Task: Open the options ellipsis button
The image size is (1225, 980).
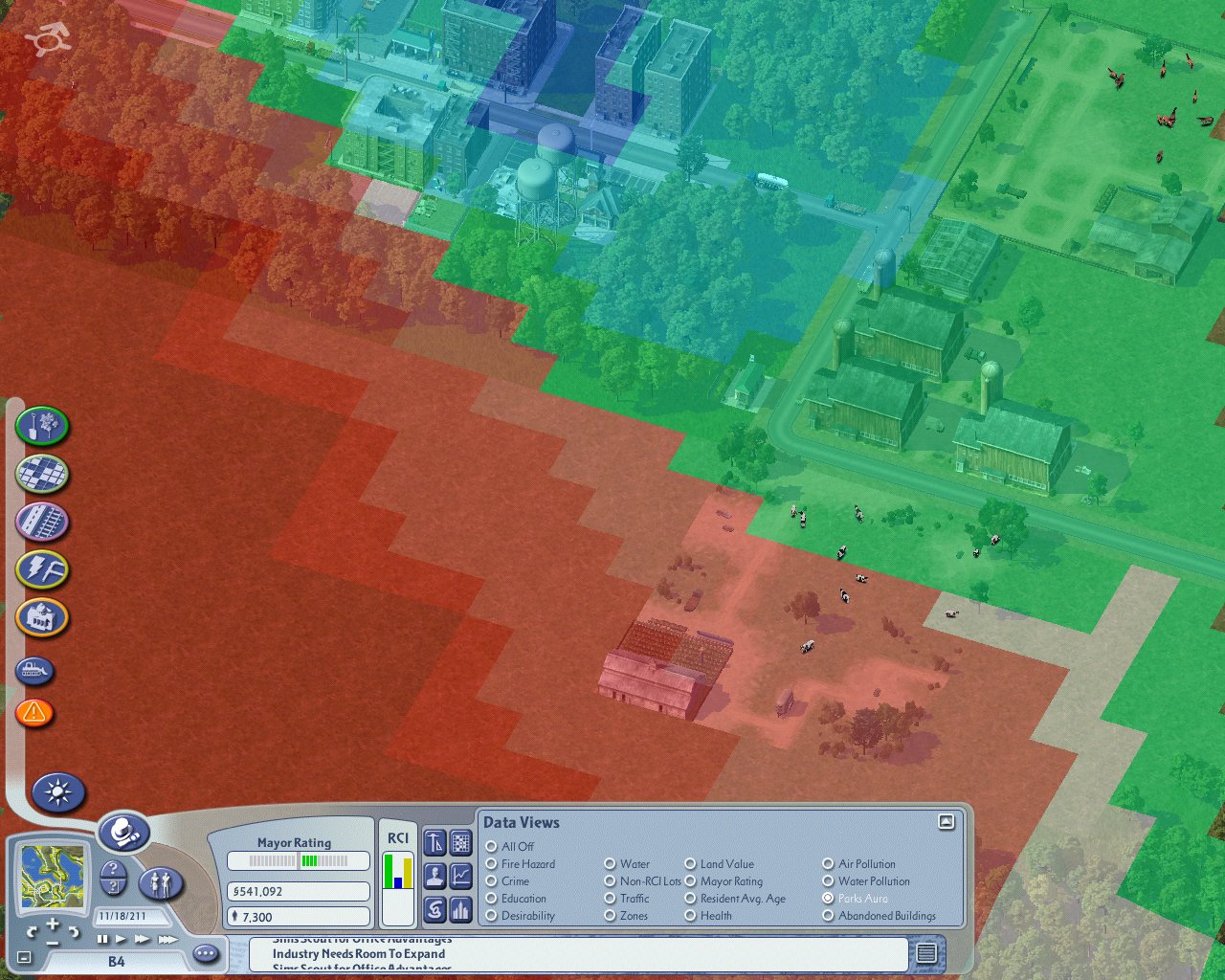Action: tap(206, 953)
